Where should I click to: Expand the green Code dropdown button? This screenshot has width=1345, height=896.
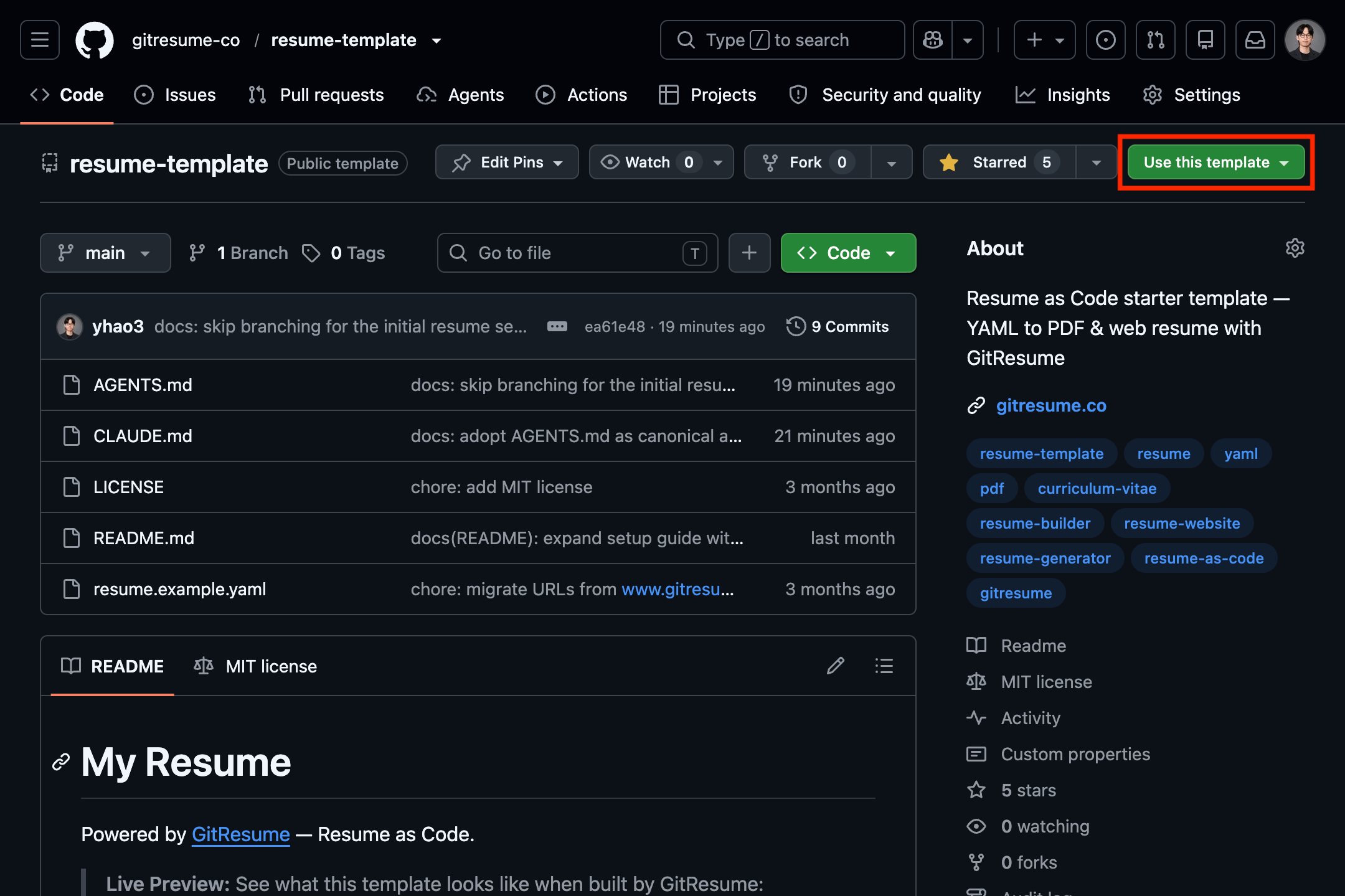(848, 253)
